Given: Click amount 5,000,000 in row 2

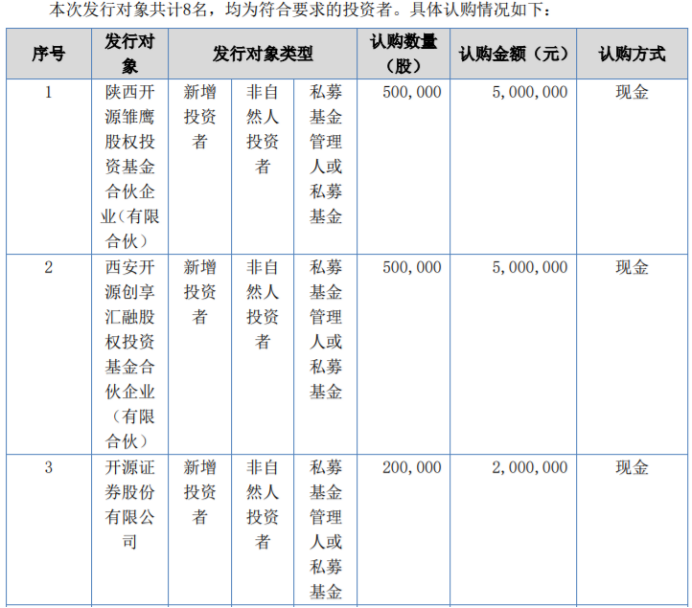Looking at the screenshot, I should [x=530, y=267].
